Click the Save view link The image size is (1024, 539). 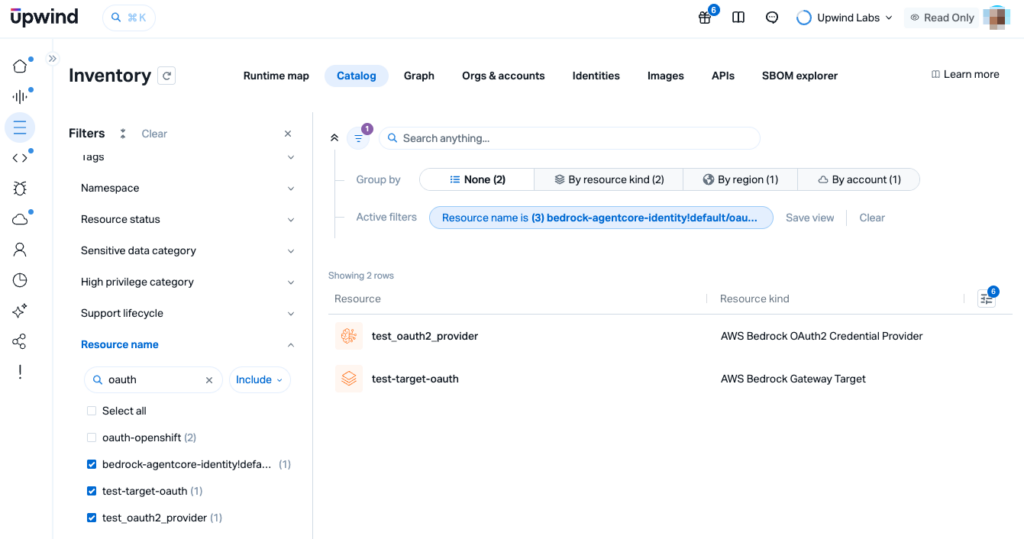[x=809, y=218]
